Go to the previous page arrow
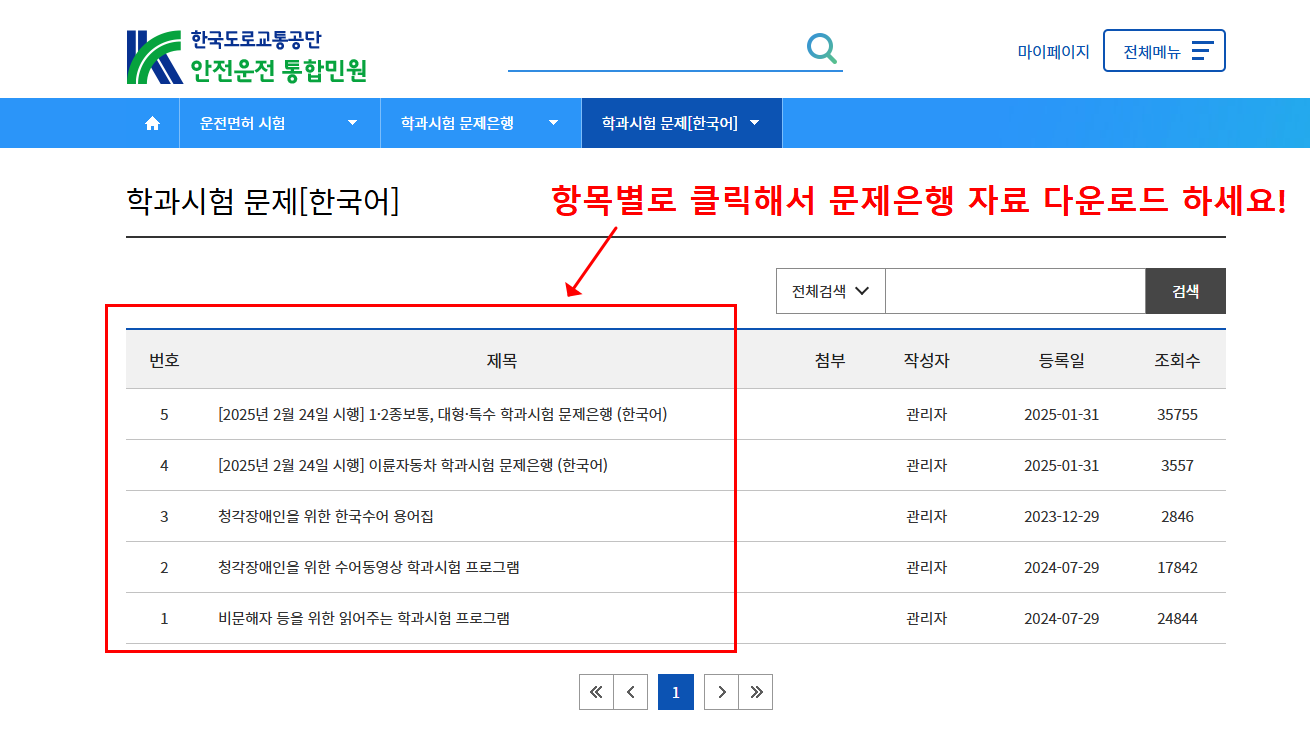Viewport: 1310px width, 737px height. click(631, 691)
